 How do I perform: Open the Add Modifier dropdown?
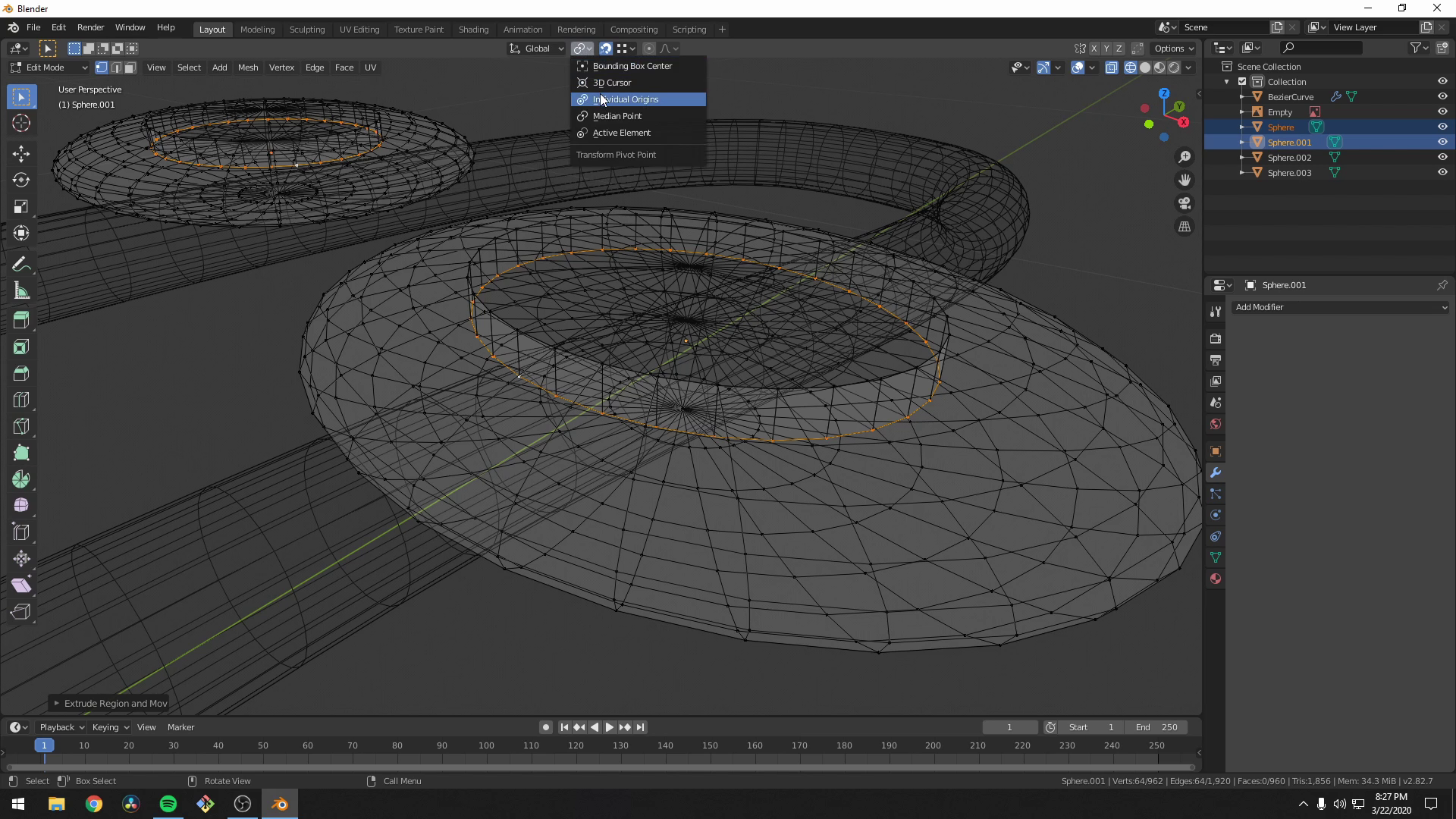(x=1340, y=307)
